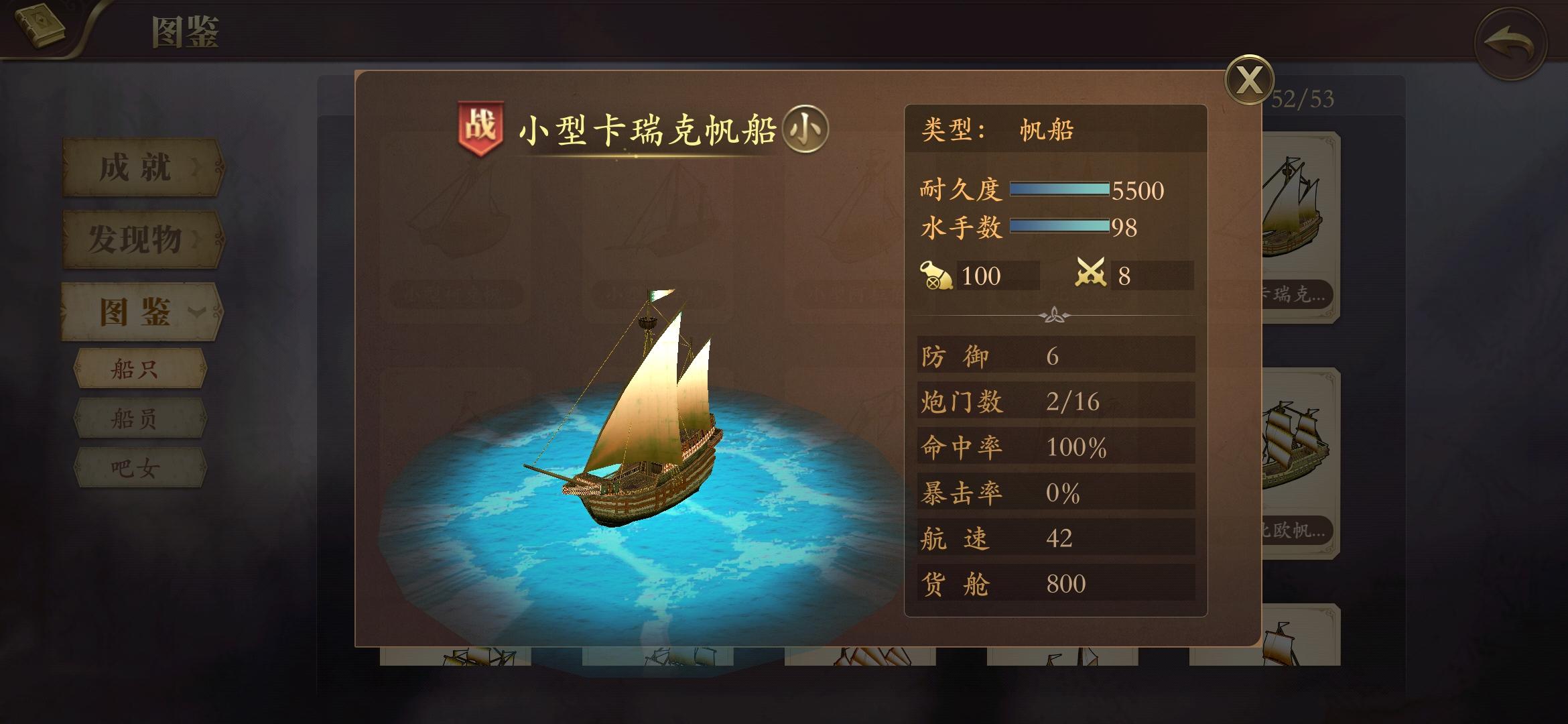Tap the cannon icon next to 100
The image size is (1568, 724).
click(x=937, y=276)
